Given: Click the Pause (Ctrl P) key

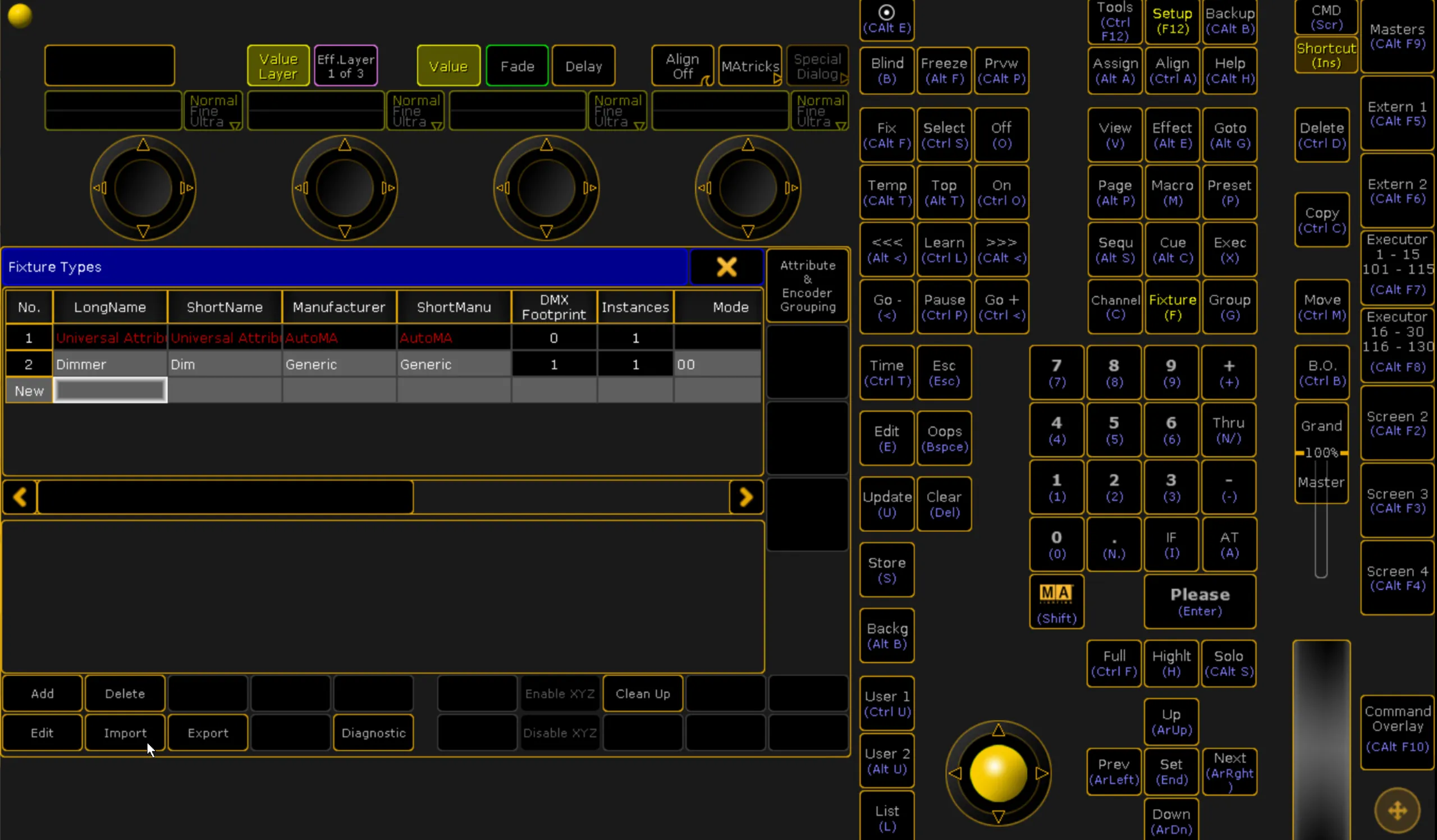Looking at the screenshot, I should pyautogui.click(x=944, y=306).
